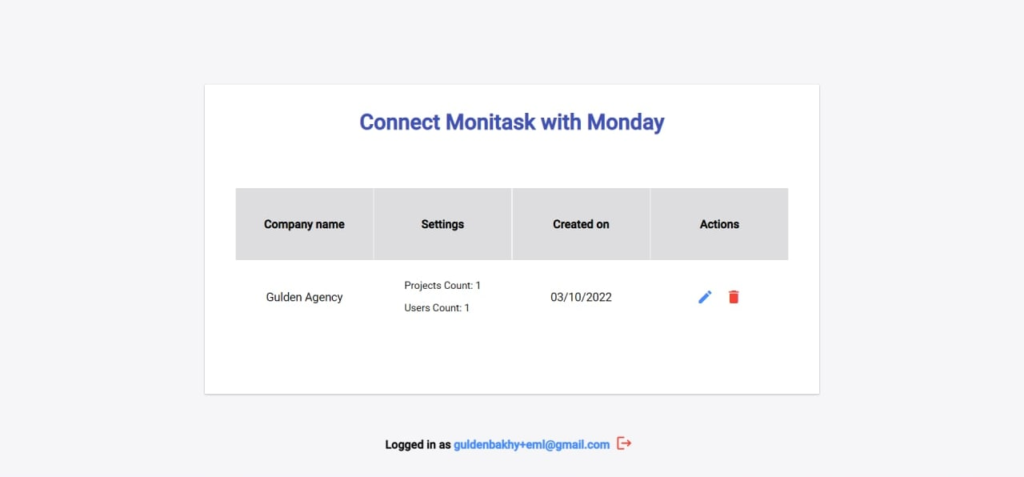This screenshot has width=1024, height=477.
Task: Click the gray page background left of the card
Action: coord(100,240)
